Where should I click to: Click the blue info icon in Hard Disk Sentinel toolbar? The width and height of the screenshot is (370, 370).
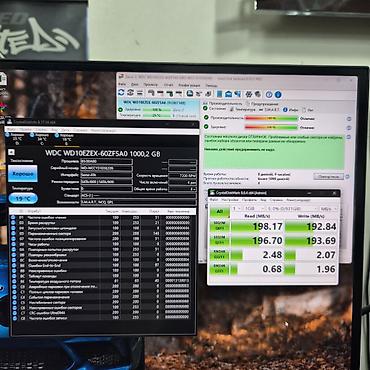[x=278, y=95]
